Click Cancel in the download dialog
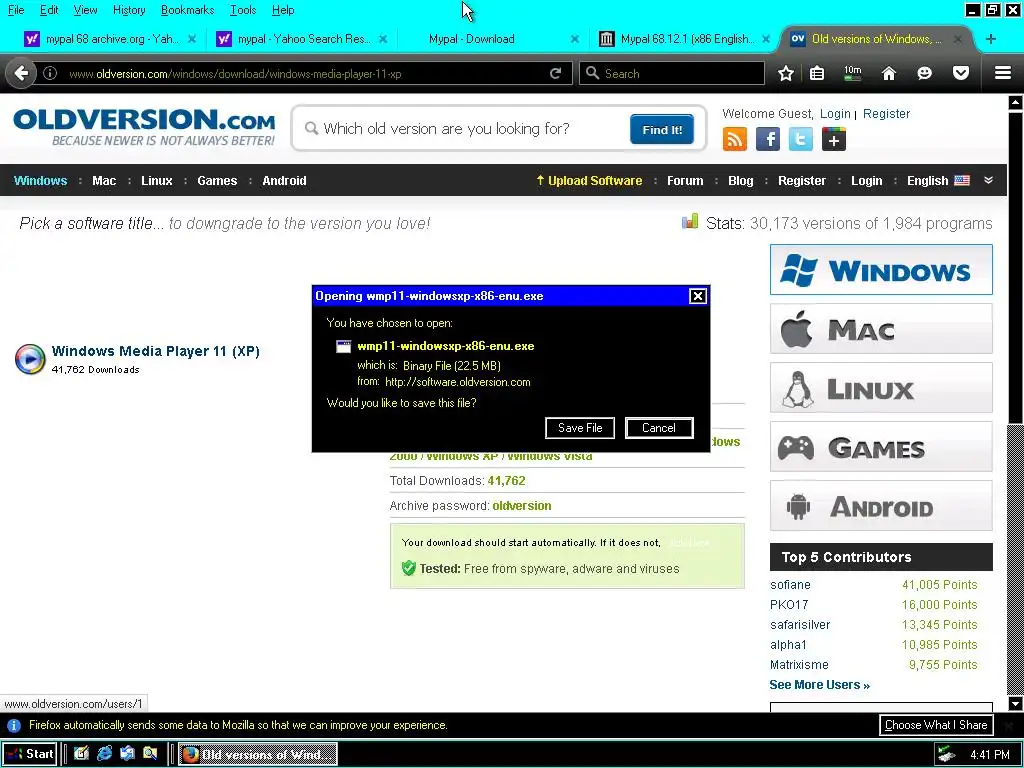Image resolution: width=1024 pixels, height=768 pixels. click(659, 428)
